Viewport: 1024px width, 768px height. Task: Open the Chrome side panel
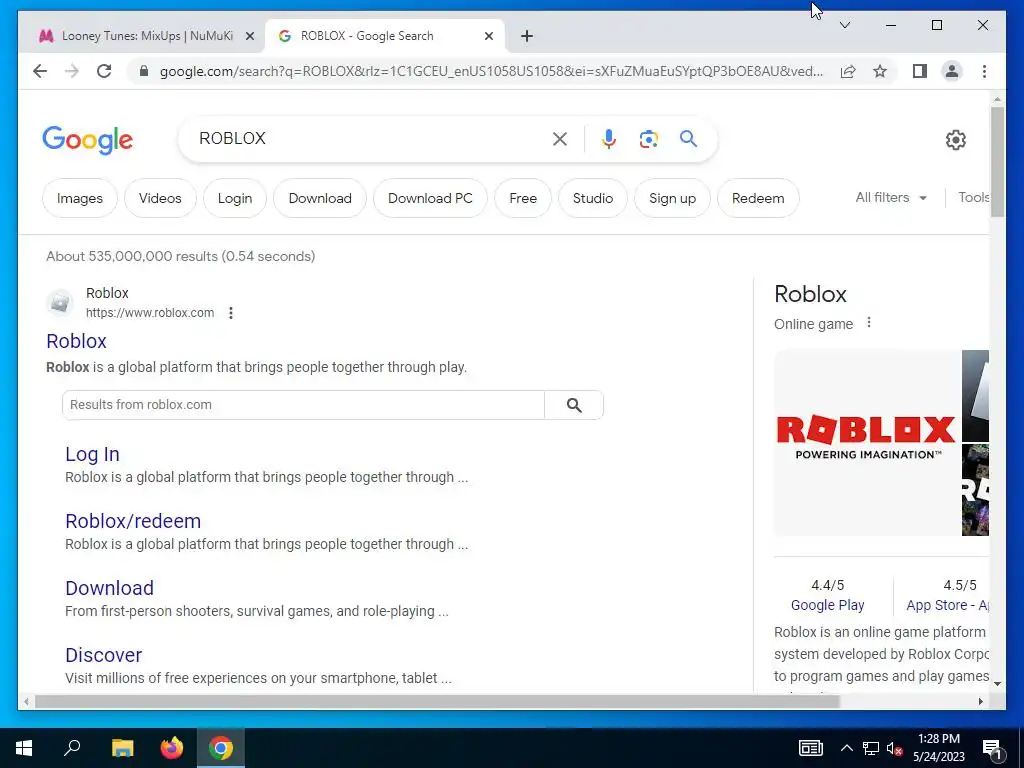[920, 71]
